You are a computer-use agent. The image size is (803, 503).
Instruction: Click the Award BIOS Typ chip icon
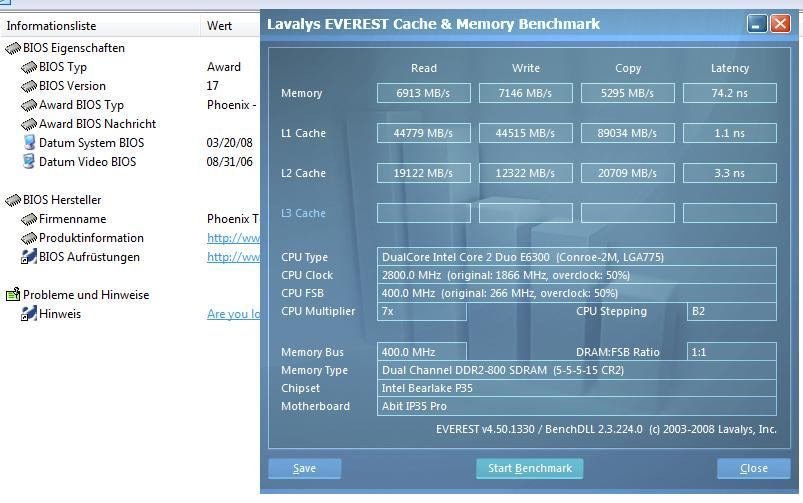point(29,105)
